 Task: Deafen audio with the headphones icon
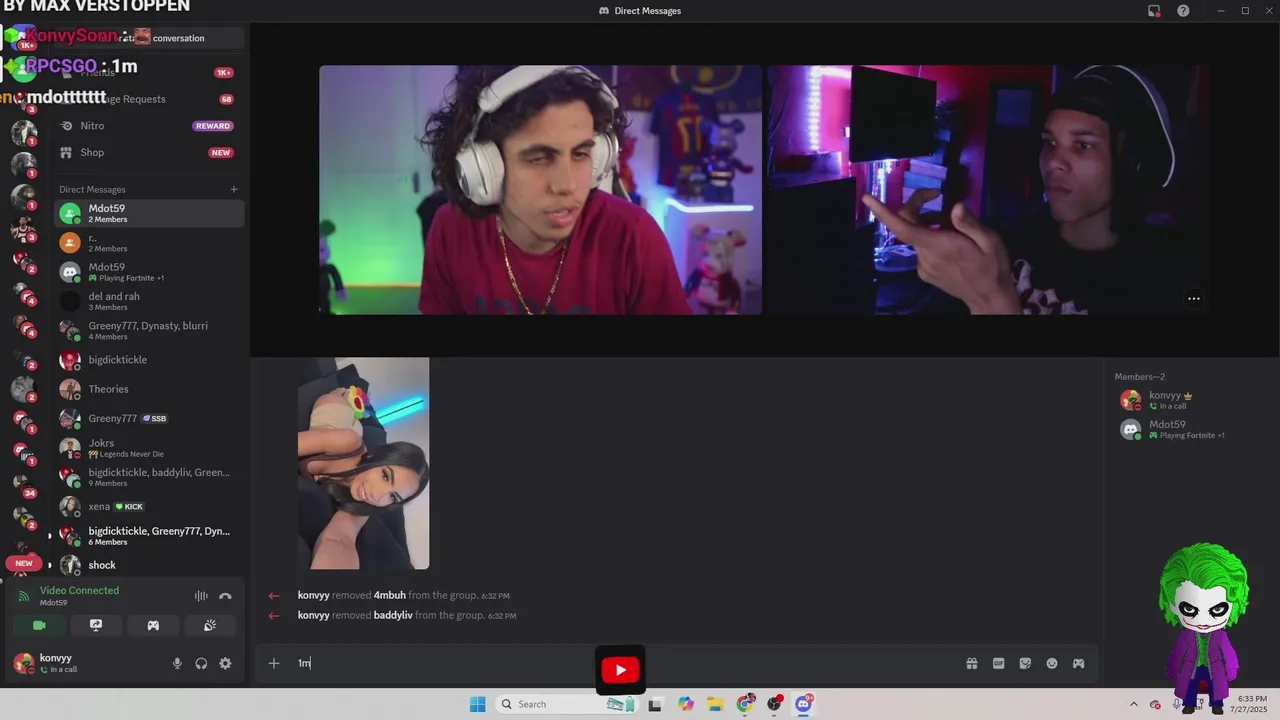pyautogui.click(x=201, y=663)
